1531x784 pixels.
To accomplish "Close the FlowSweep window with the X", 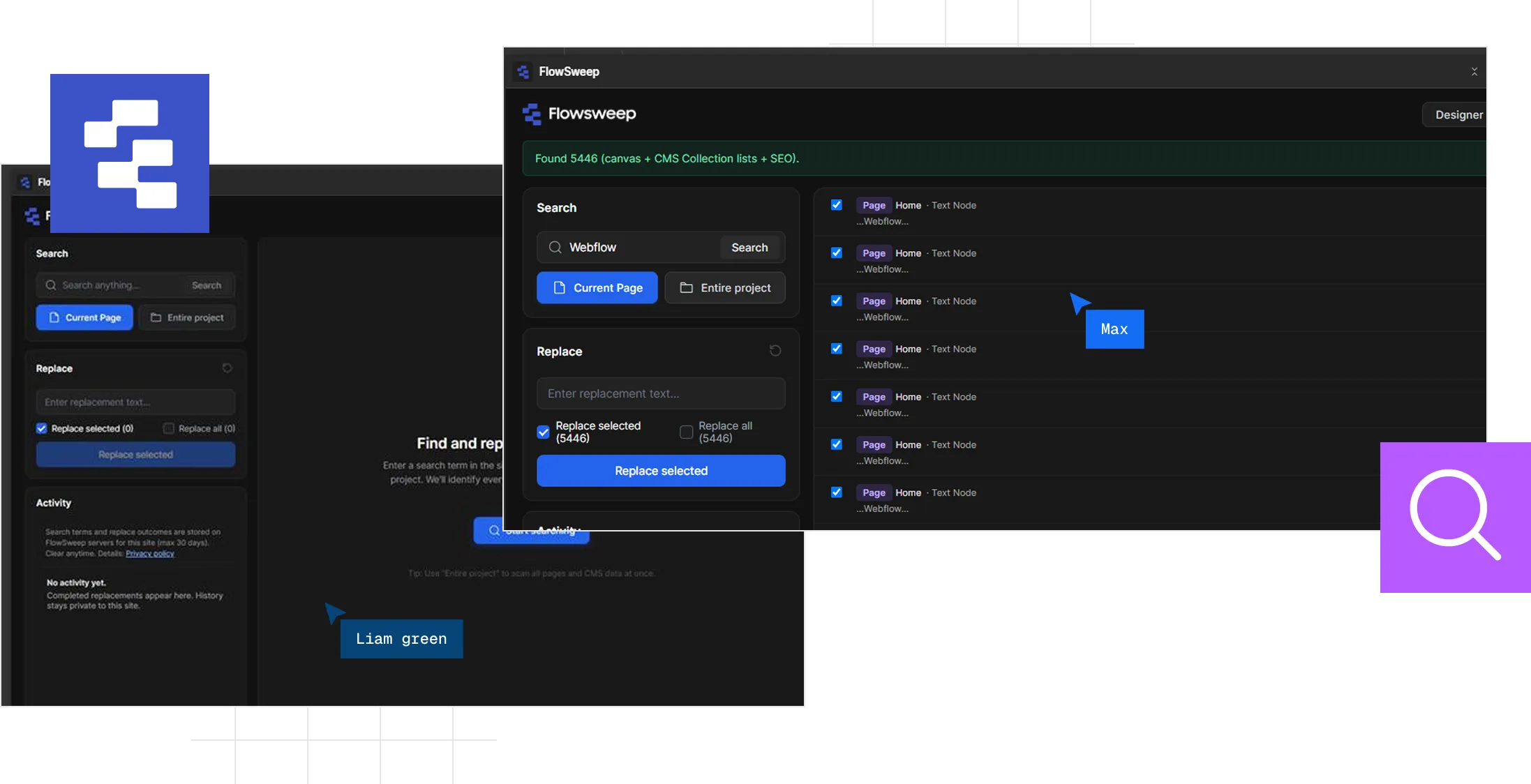I will tap(1474, 72).
